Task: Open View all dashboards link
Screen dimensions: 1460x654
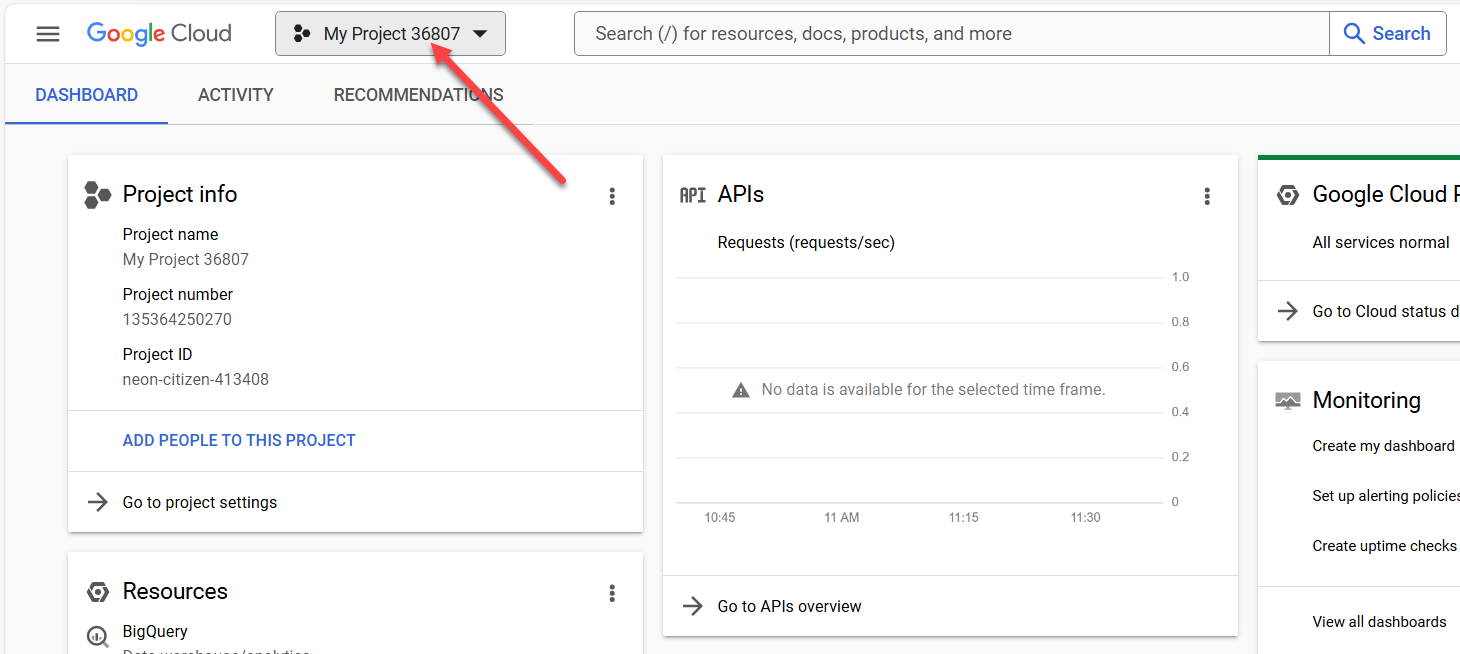Action: pos(1380,622)
